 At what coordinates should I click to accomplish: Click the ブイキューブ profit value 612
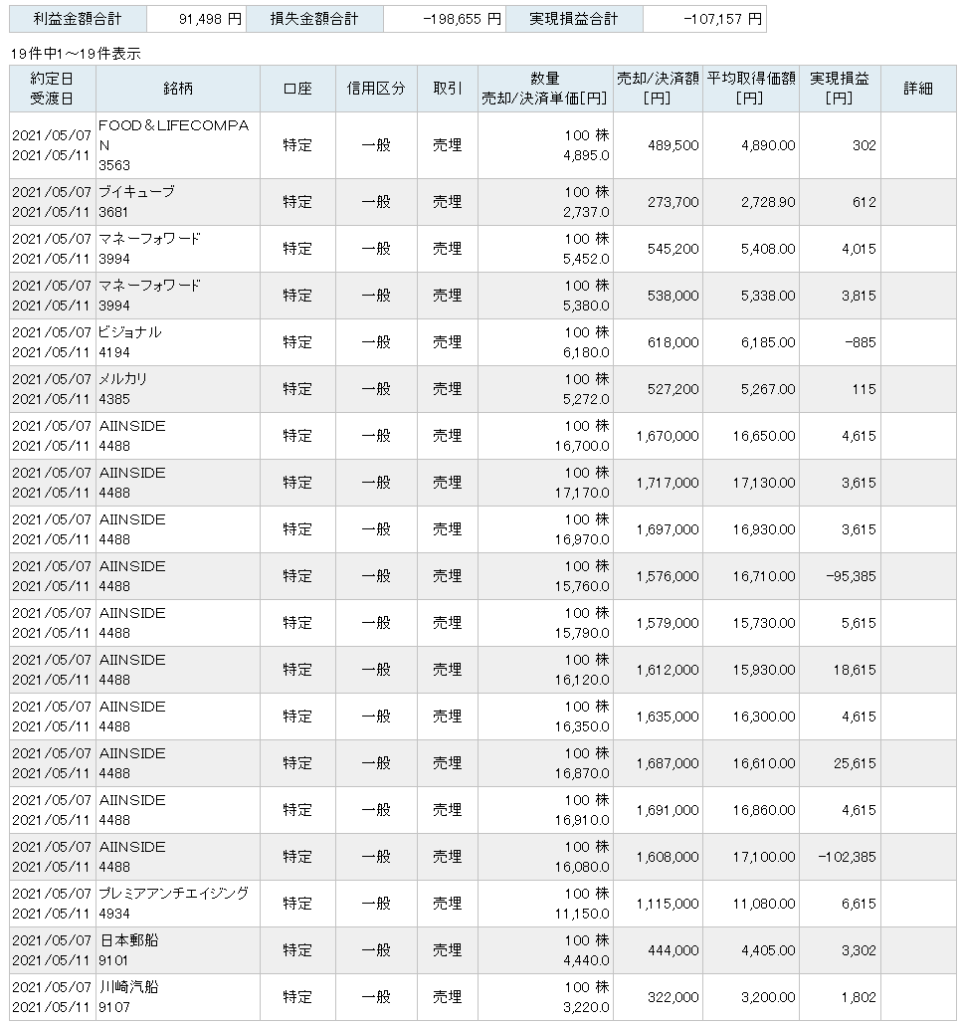pyautogui.click(x=864, y=202)
